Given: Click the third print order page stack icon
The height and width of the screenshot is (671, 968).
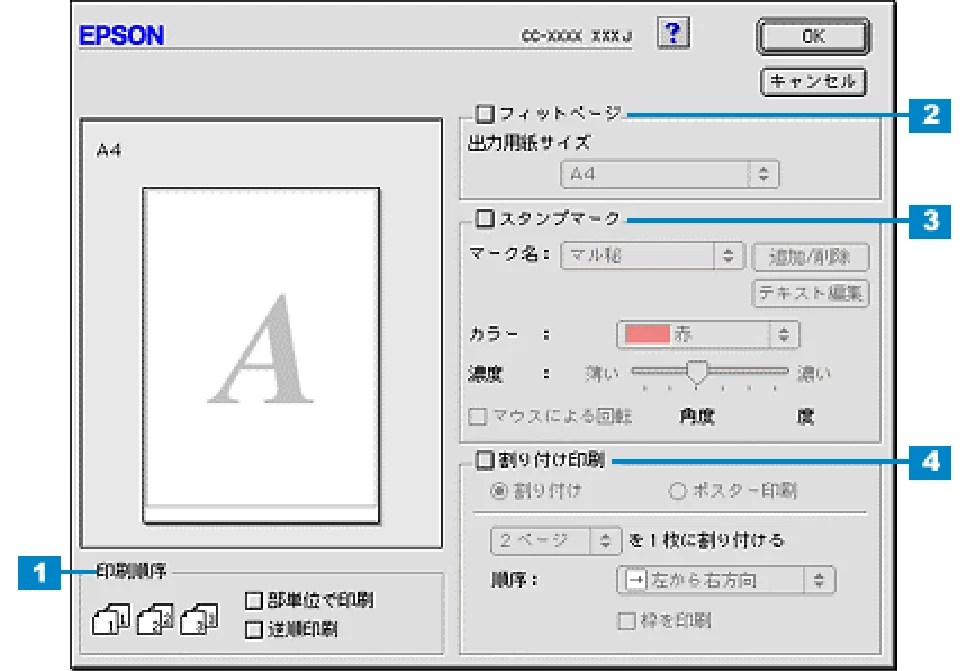Looking at the screenshot, I should pyautogui.click(x=199, y=619).
